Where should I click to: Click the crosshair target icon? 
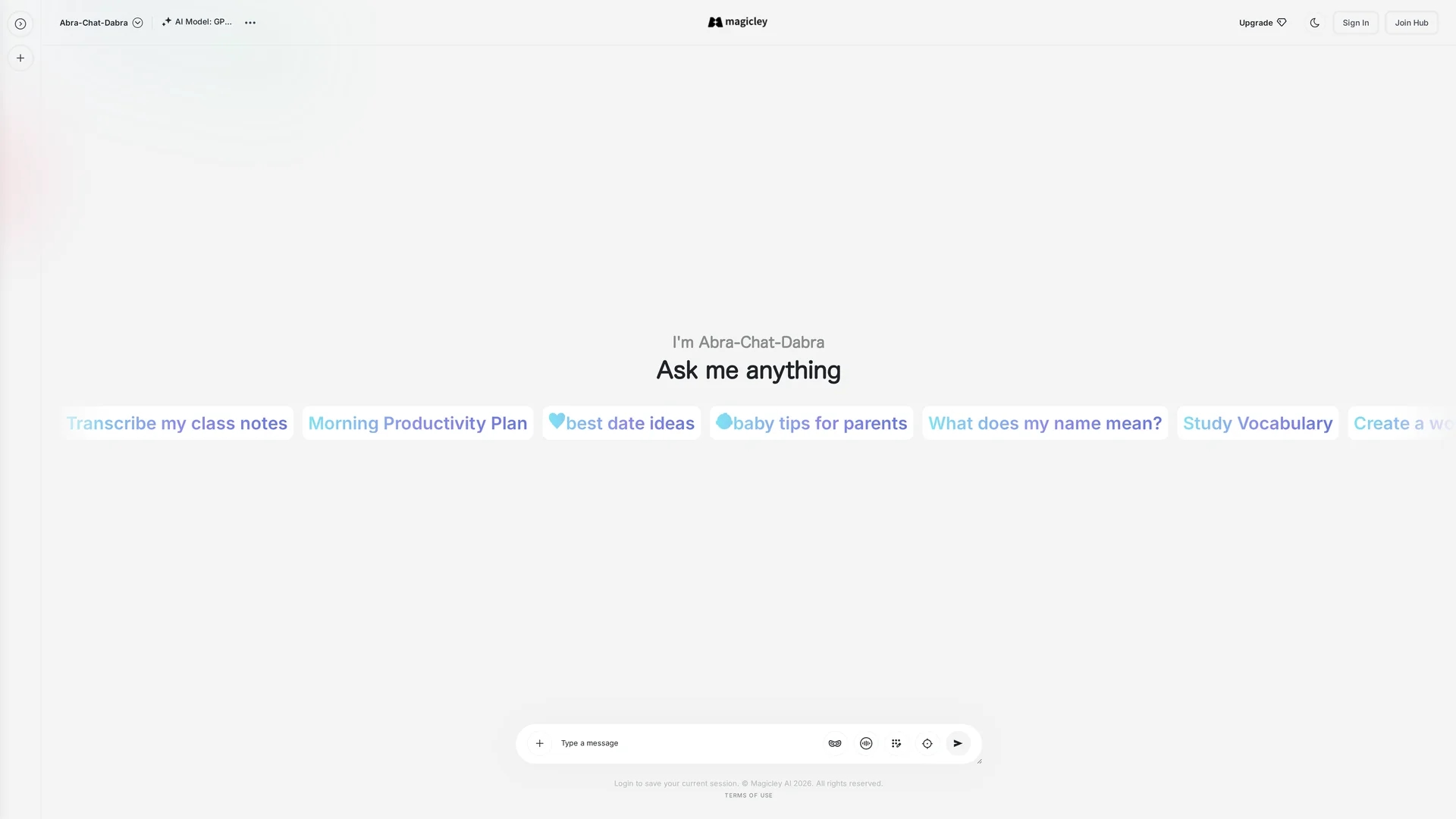pyautogui.click(x=927, y=744)
